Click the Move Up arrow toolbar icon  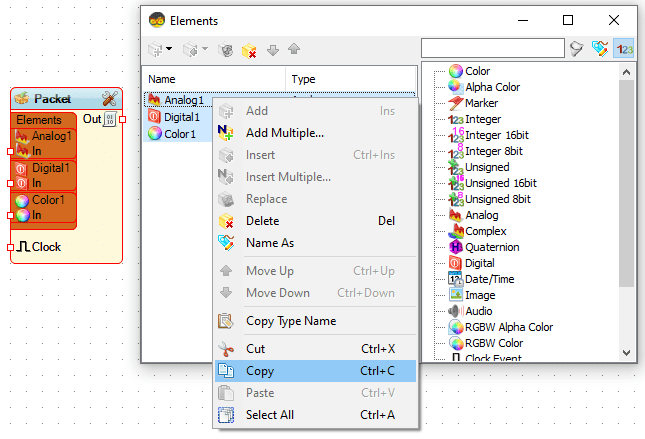tap(294, 49)
